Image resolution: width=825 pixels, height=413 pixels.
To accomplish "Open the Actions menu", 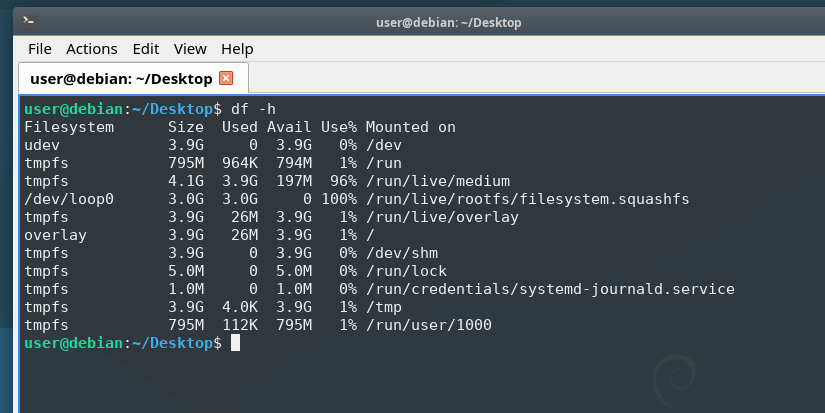I will point(92,49).
